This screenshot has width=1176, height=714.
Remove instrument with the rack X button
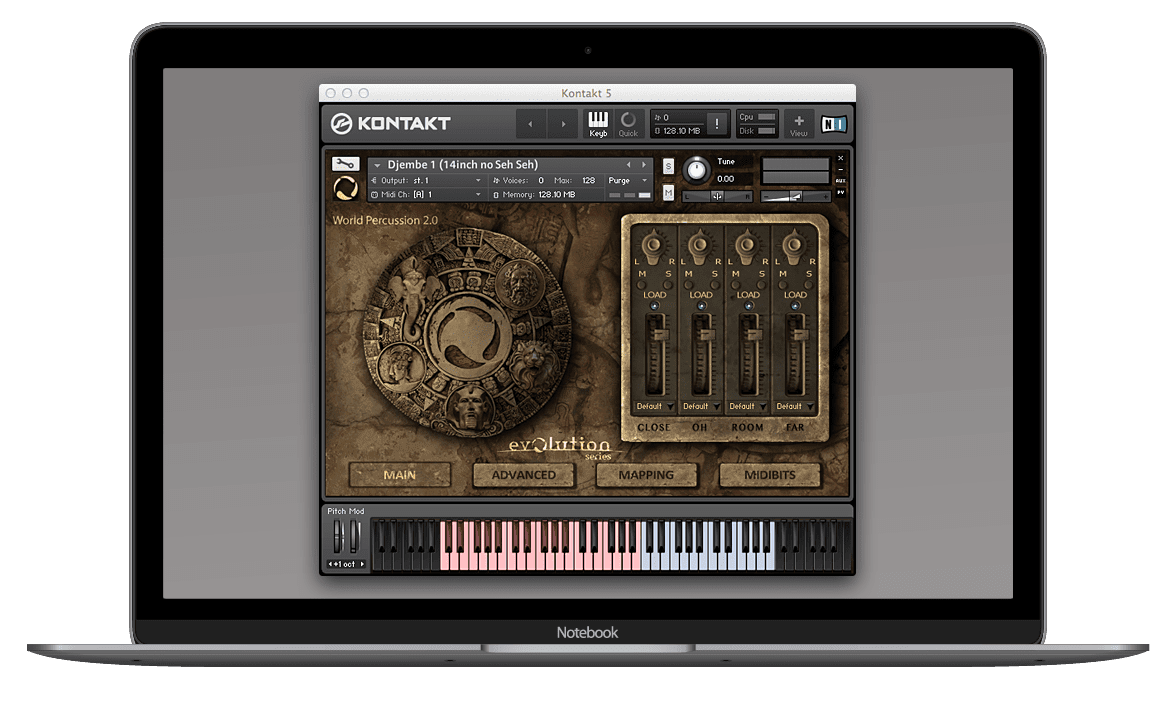click(x=841, y=158)
